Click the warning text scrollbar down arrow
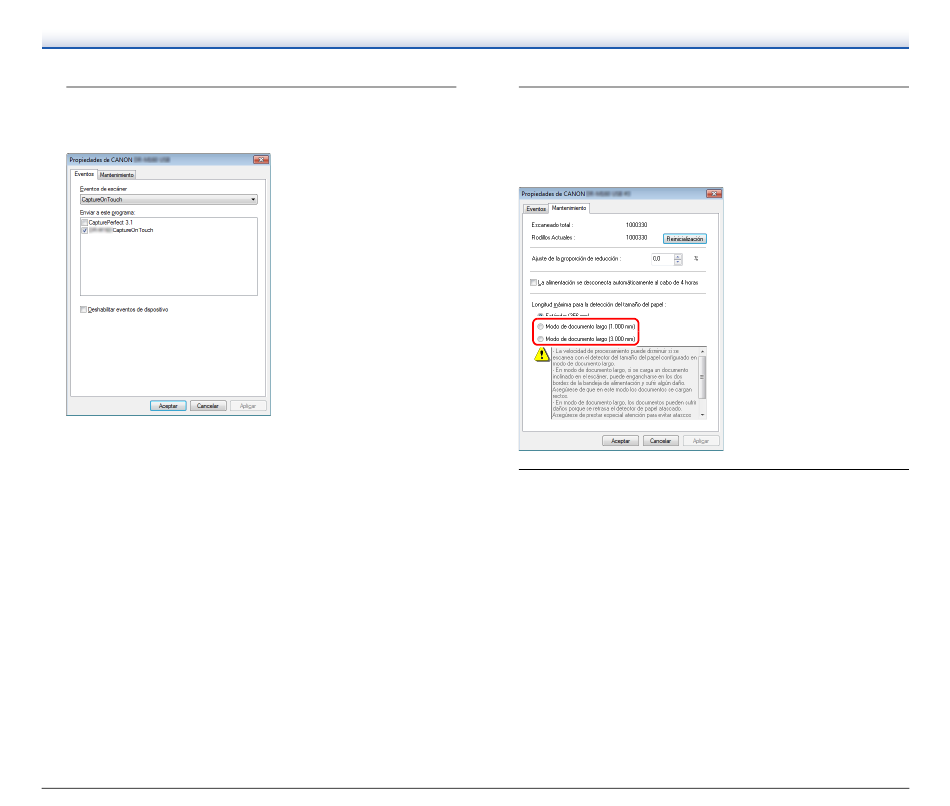Screen dimensions: 950x806 coord(702,415)
